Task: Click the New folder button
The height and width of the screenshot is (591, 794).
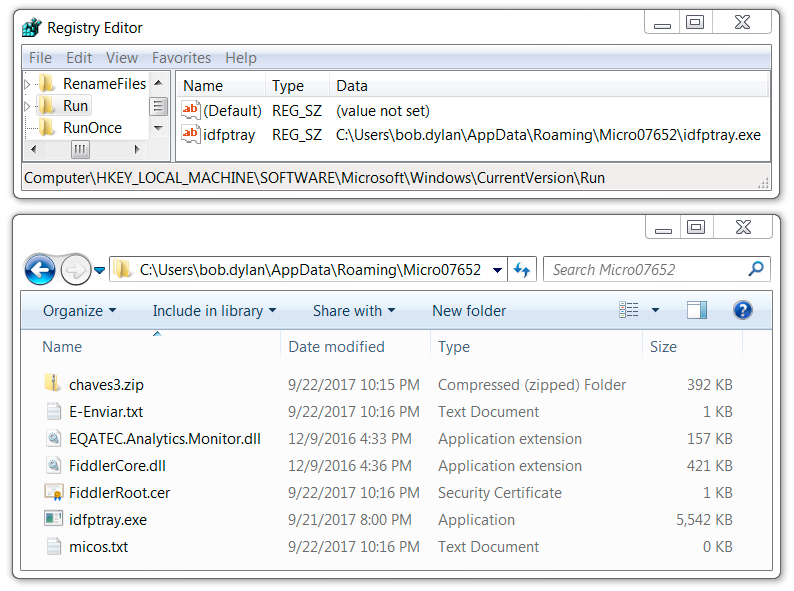Action: coord(469,310)
